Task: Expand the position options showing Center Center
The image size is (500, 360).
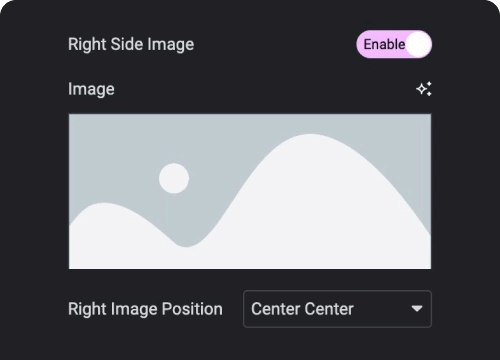Action: pos(337,309)
